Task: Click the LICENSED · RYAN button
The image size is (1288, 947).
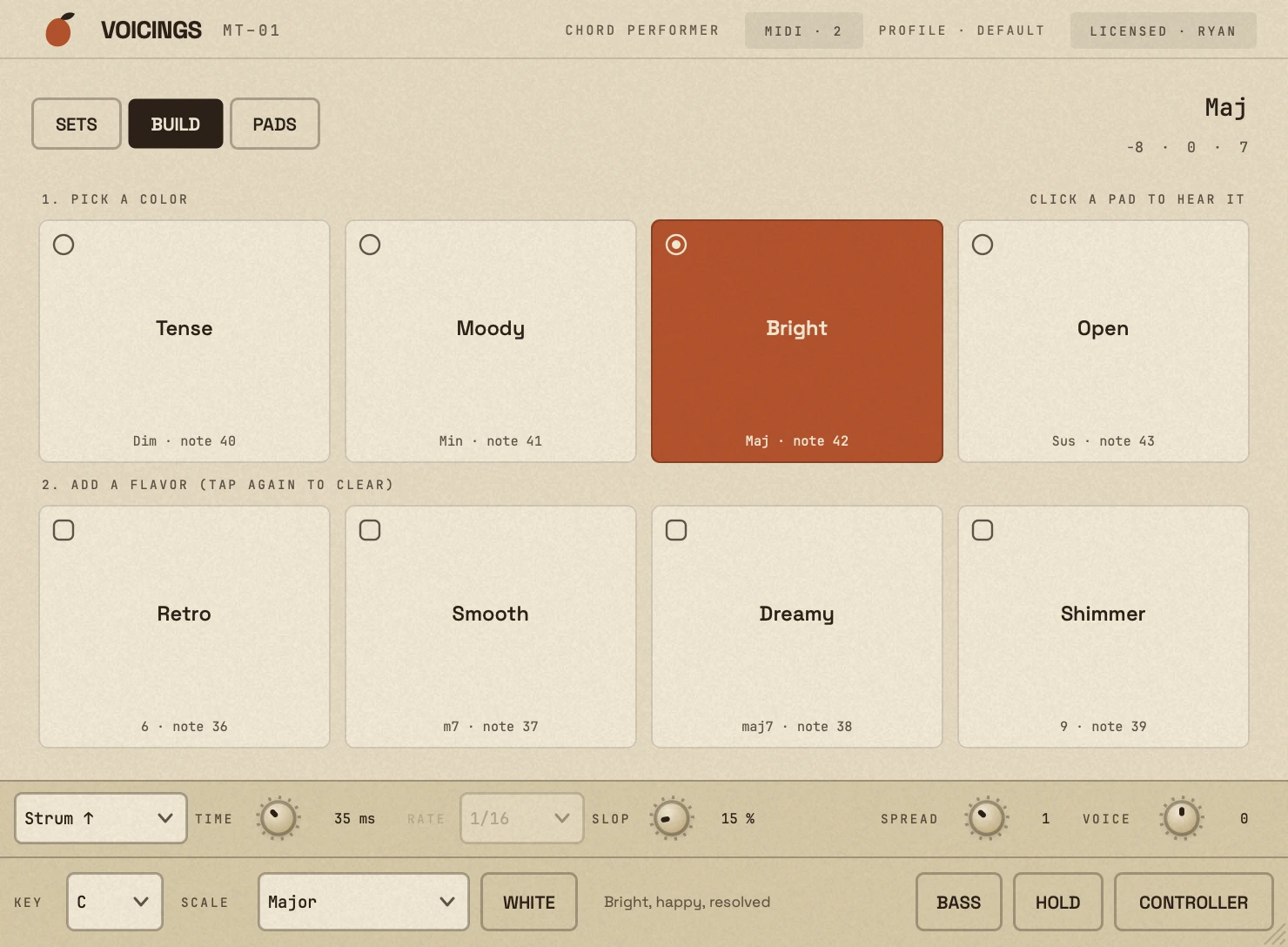Action: pyautogui.click(x=1164, y=30)
